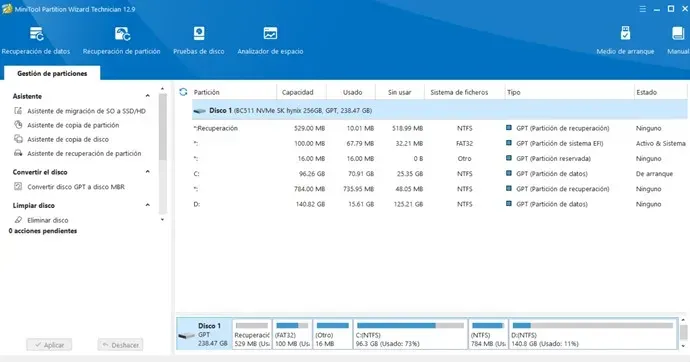Click disk map scroll up arrow
Viewport: 690px width, 362px height.
coord(683,321)
